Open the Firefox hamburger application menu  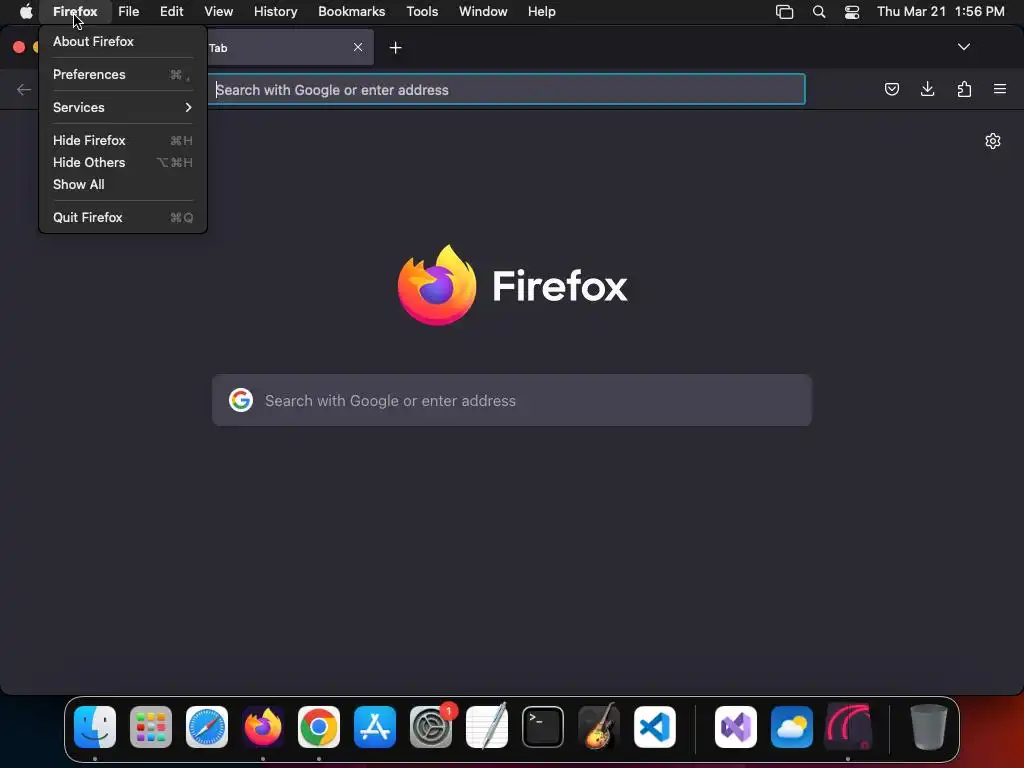click(x=1000, y=89)
